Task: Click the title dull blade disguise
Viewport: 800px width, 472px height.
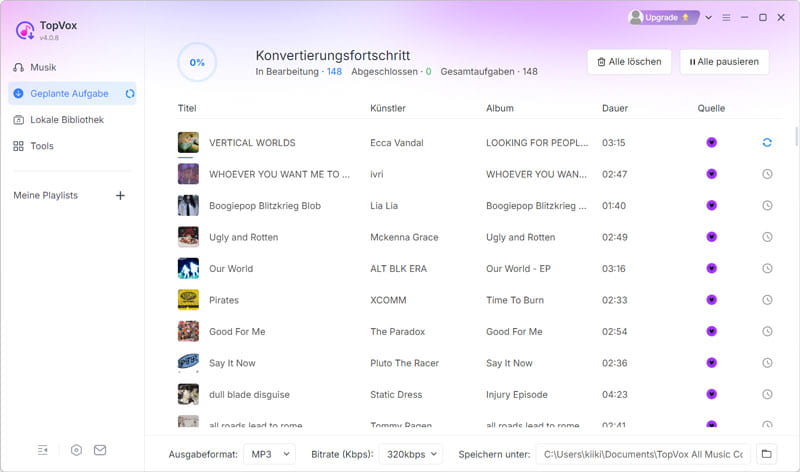Action: (x=249, y=395)
